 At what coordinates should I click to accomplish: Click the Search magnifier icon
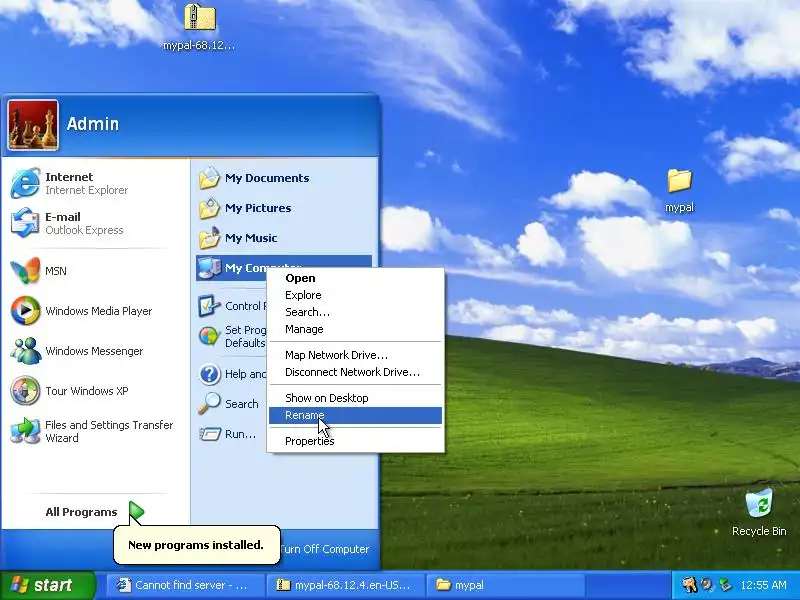(209, 404)
